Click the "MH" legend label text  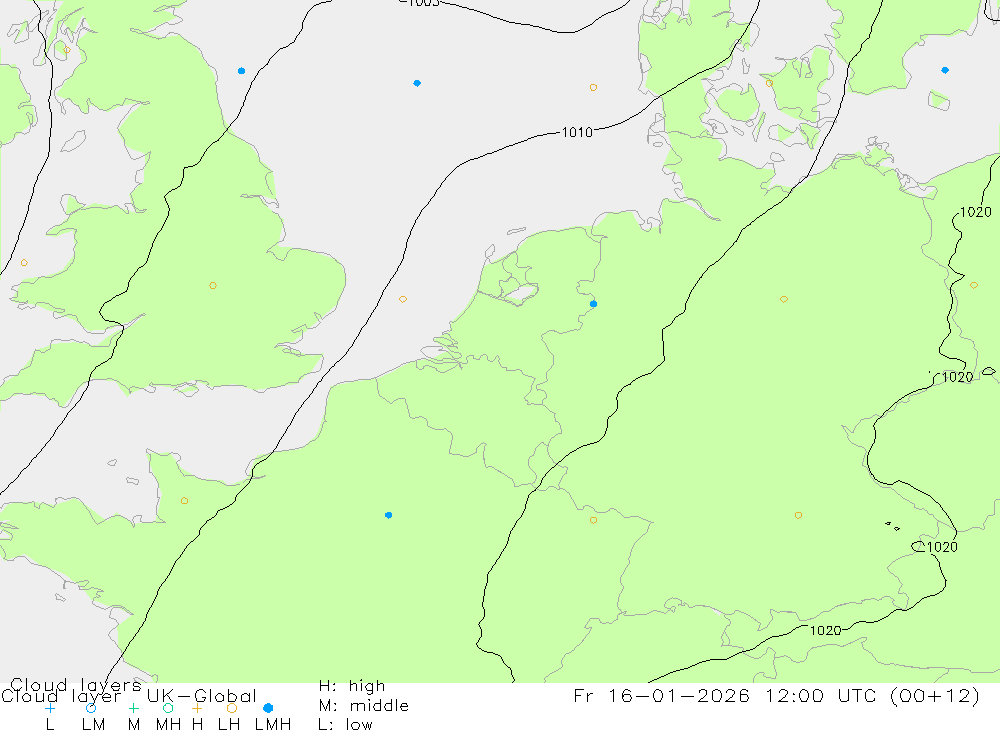pyautogui.click(x=168, y=725)
